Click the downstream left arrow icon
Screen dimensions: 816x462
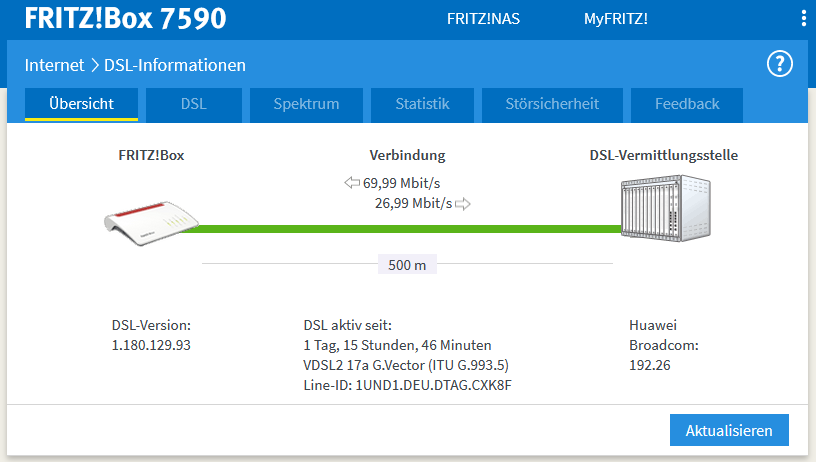[x=352, y=183]
